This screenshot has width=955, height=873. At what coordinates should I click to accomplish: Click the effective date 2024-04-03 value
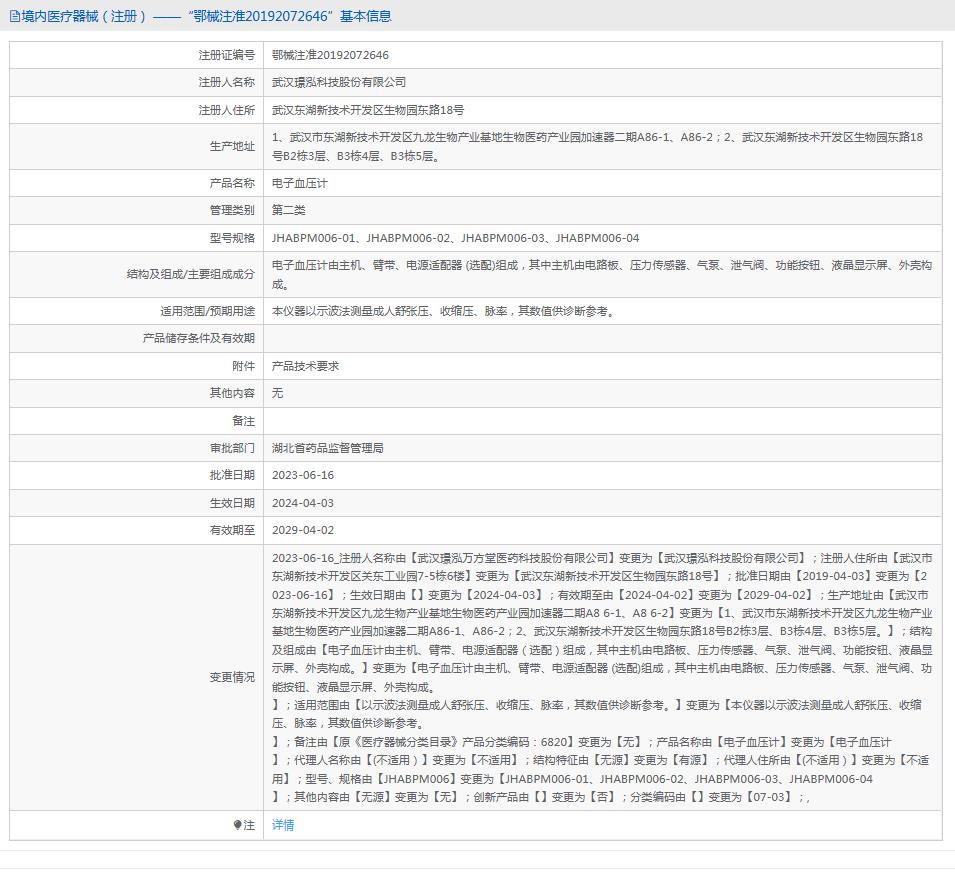coord(302,503)
